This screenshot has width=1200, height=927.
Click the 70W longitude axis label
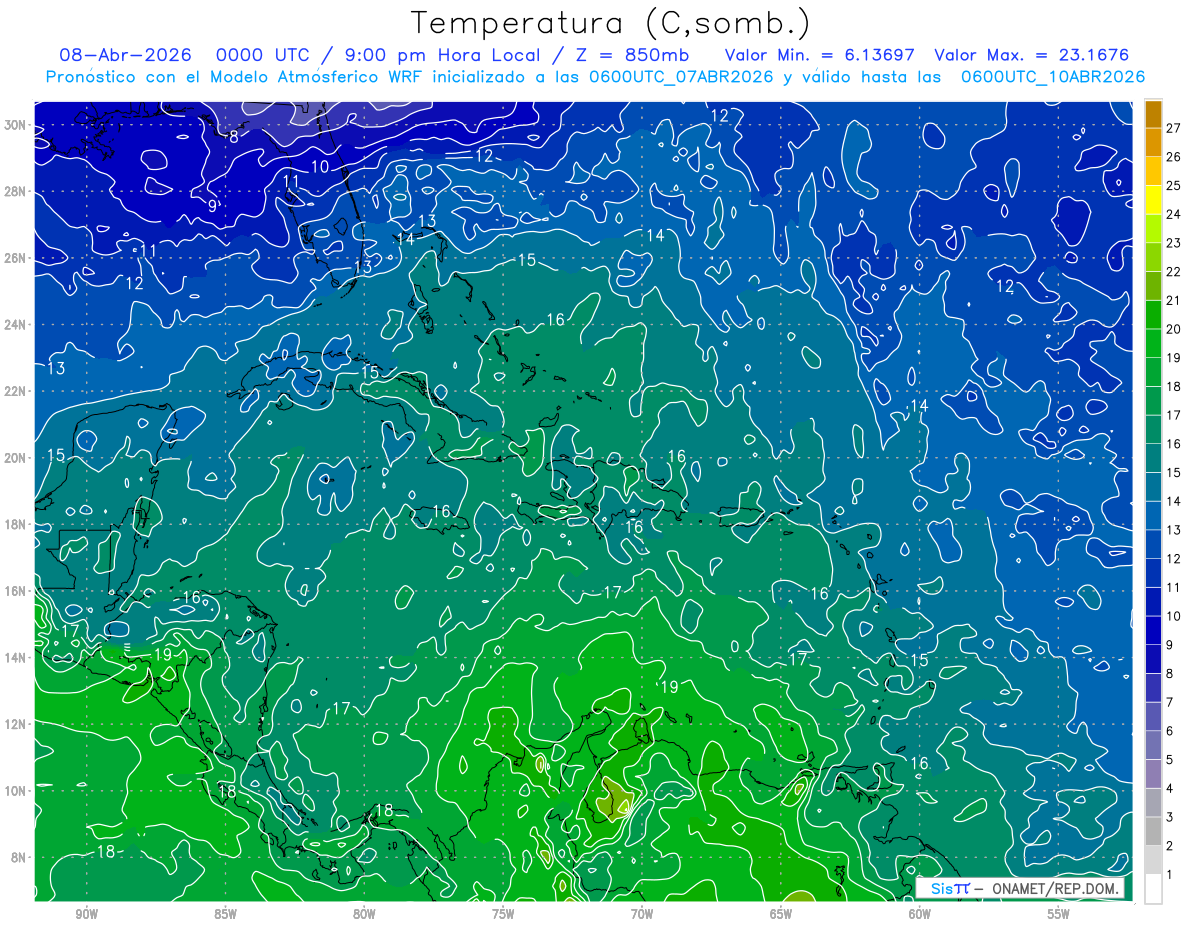pos(642,914)
